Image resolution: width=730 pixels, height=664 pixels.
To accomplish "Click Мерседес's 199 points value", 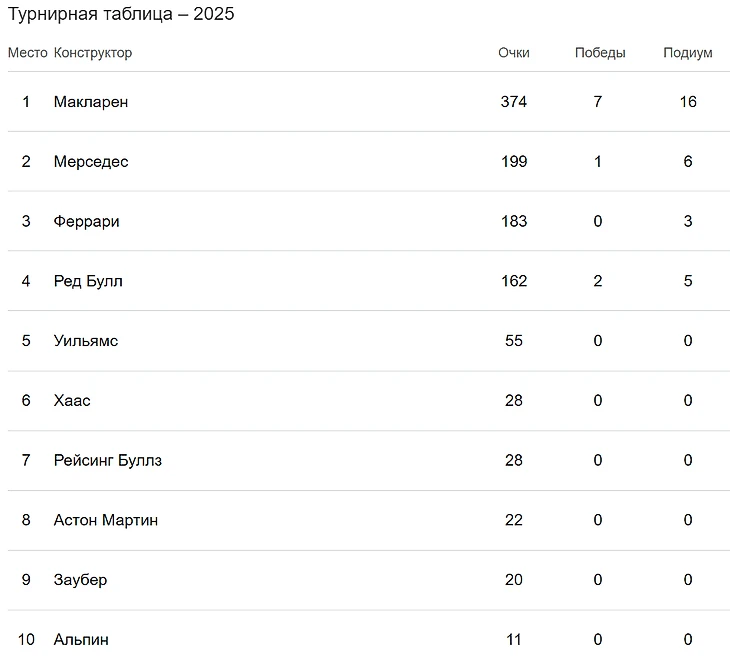I will (x=513, y=161).
